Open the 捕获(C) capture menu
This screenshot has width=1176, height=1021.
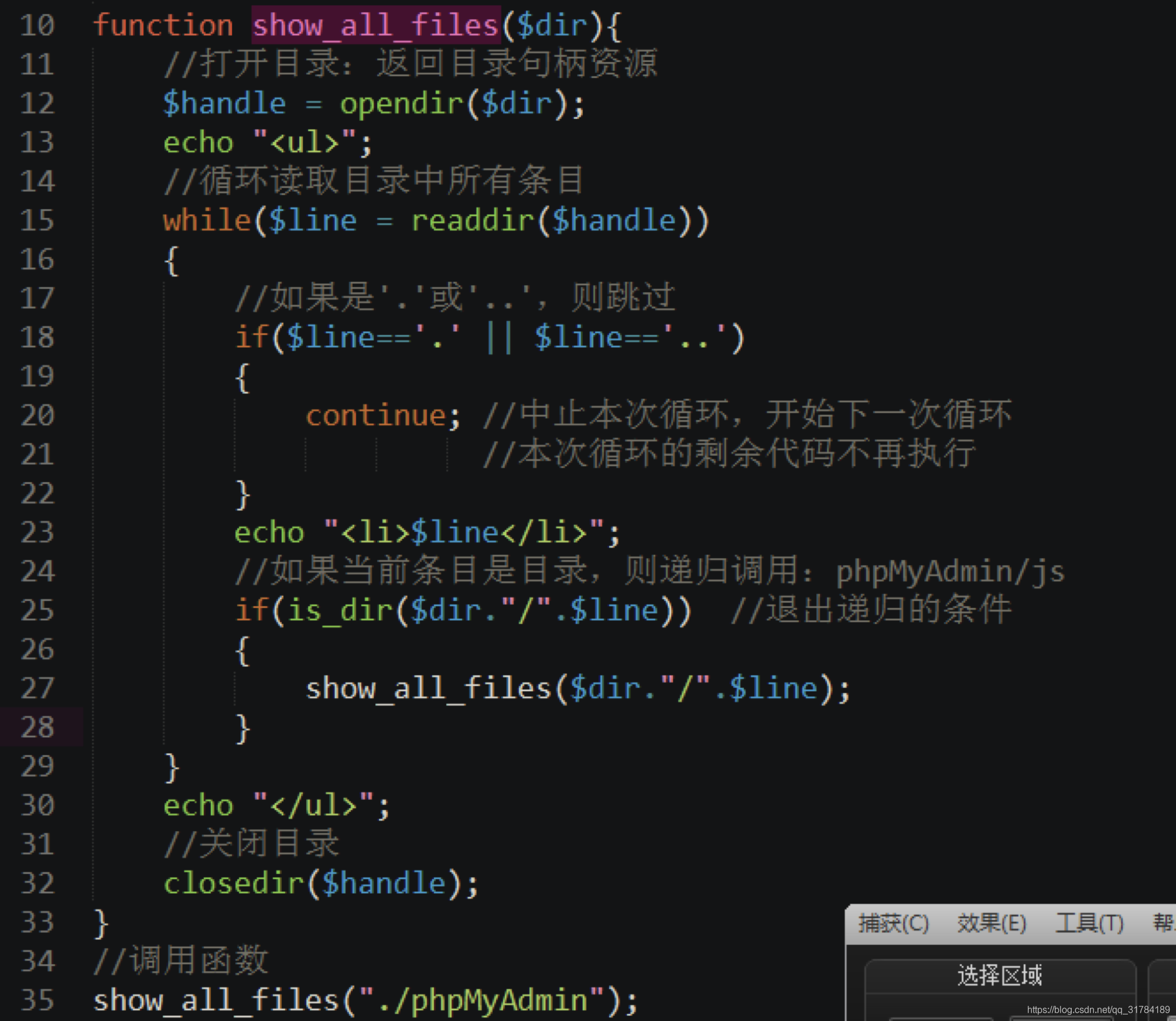click(x=893, y=924)
